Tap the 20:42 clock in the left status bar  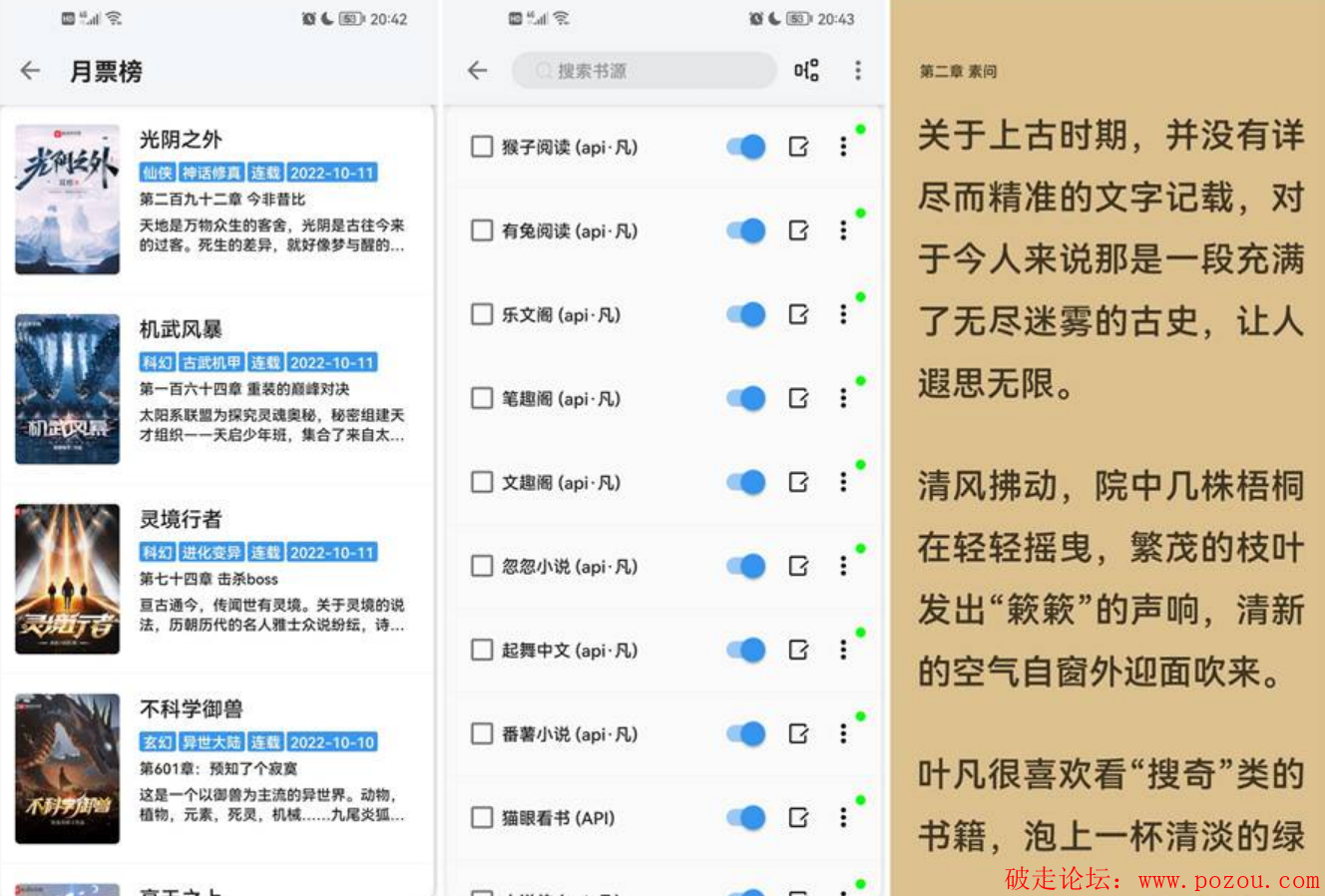tap(389, 19)
